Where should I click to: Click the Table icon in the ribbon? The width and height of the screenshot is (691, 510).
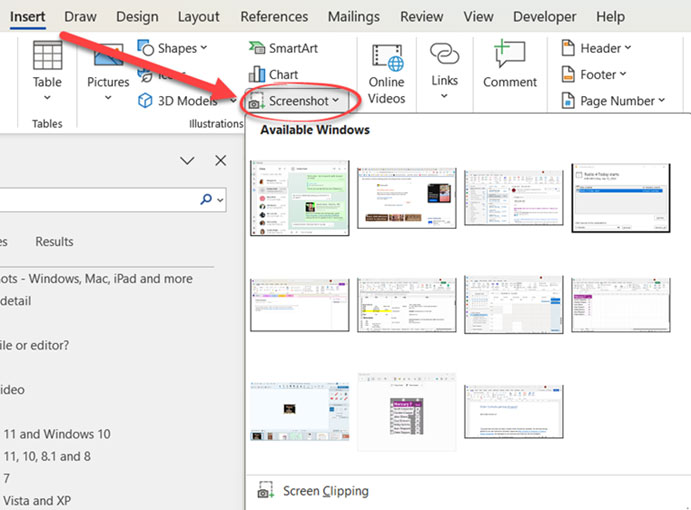pyautogui.click(x=47, y=60)
